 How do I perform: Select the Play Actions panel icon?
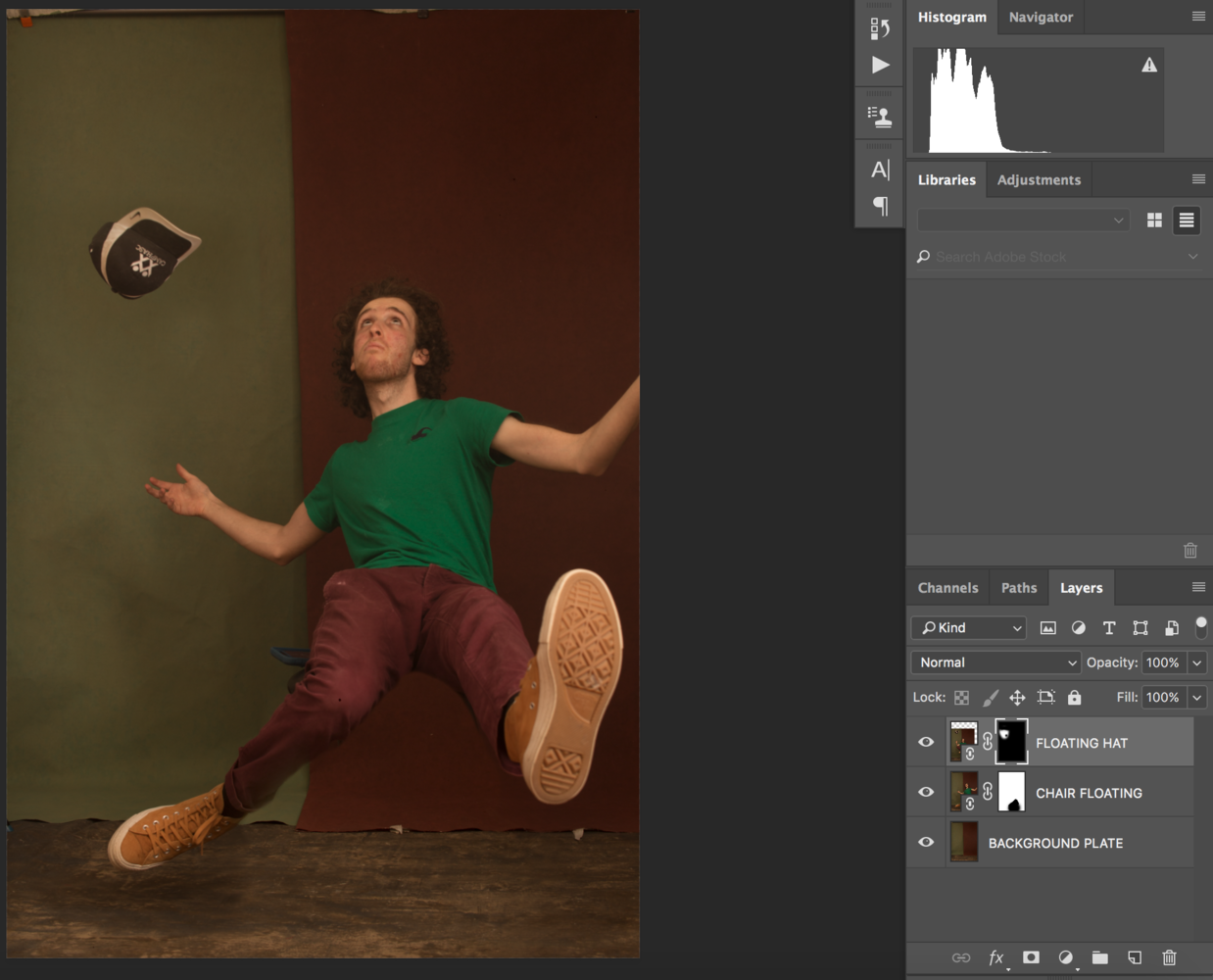(879, 64)
